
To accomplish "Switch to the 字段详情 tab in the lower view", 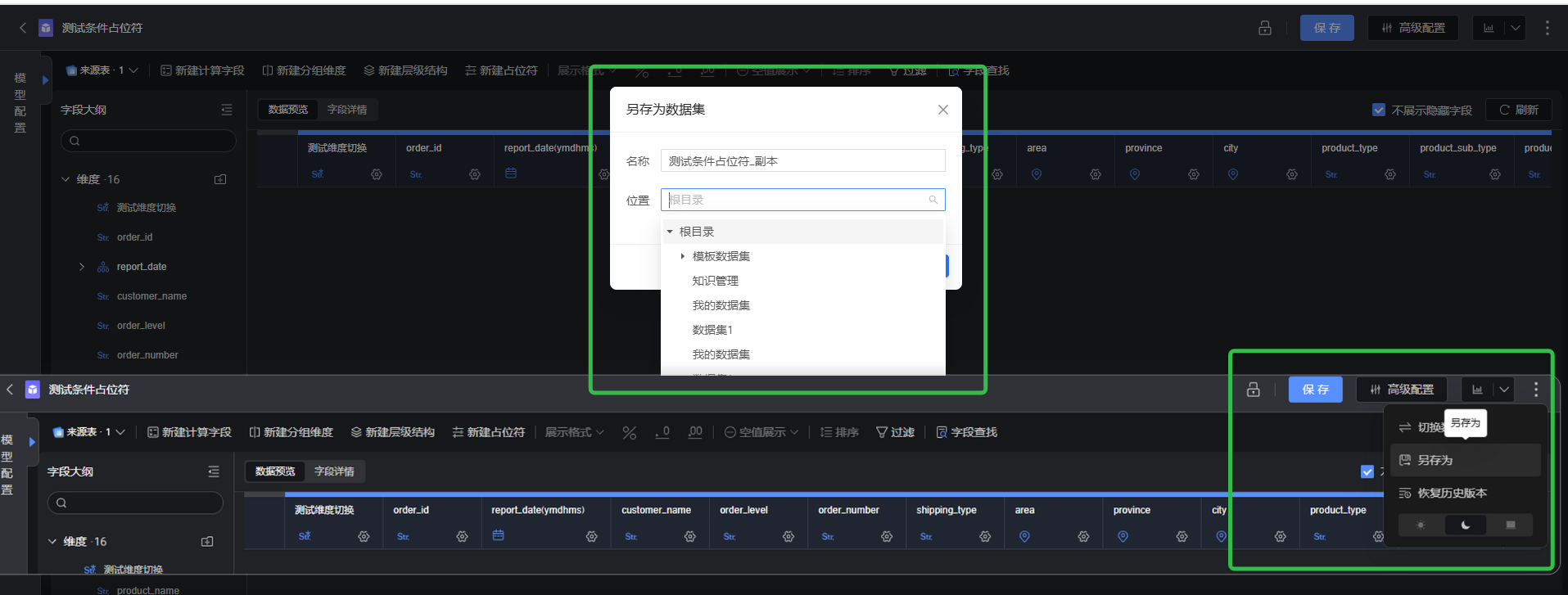I will click(334, 471).
